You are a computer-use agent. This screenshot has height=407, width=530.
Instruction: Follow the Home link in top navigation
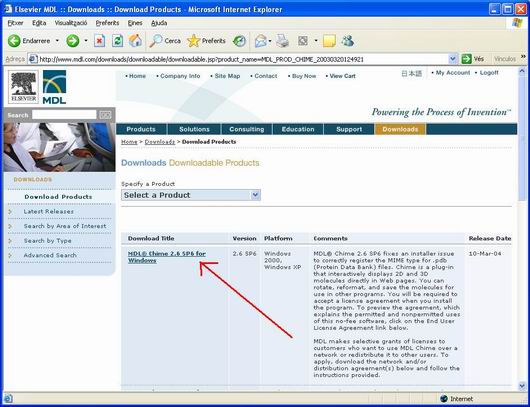[x=137, y=76]
